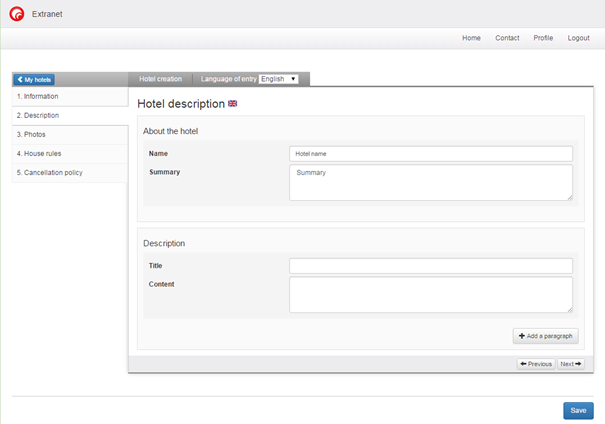Select step 2. Description in the sidebar
Screen dimensions: 605x424
click(x=69, y=116)
